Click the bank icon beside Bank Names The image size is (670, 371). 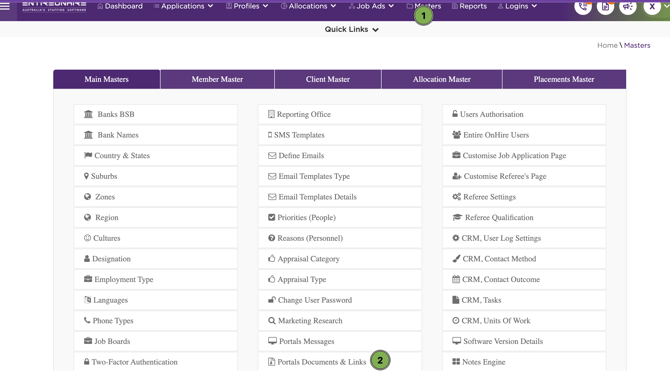click(88, 135)
